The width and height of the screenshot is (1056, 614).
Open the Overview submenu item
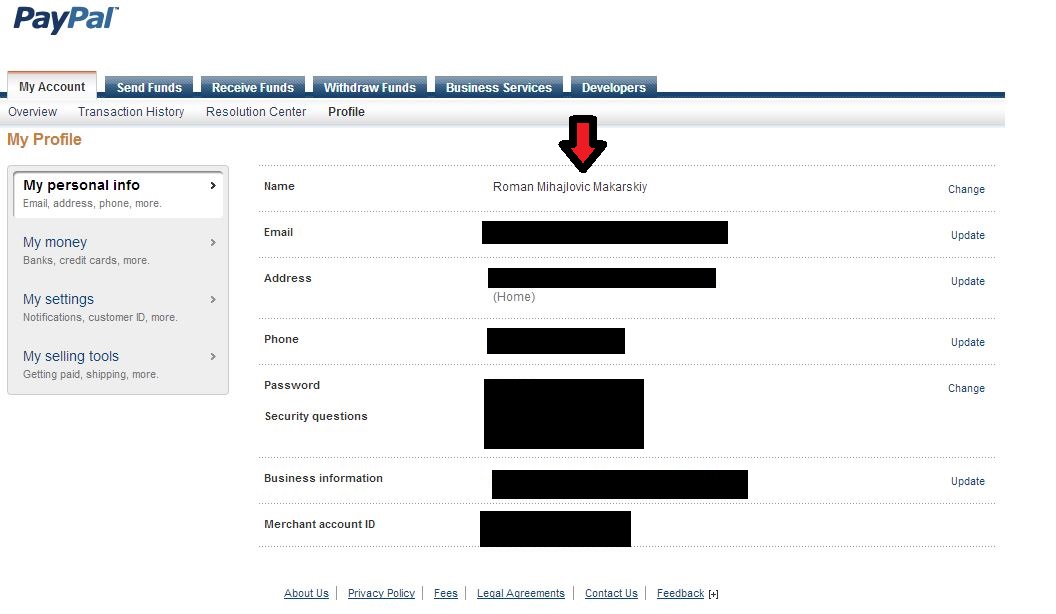(x=32, y=112)
